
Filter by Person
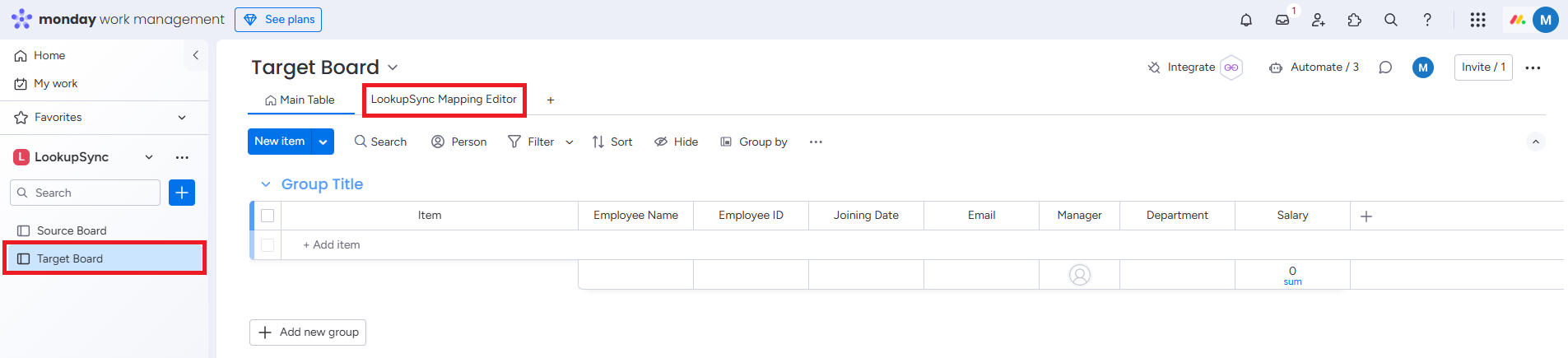point(459,142)
